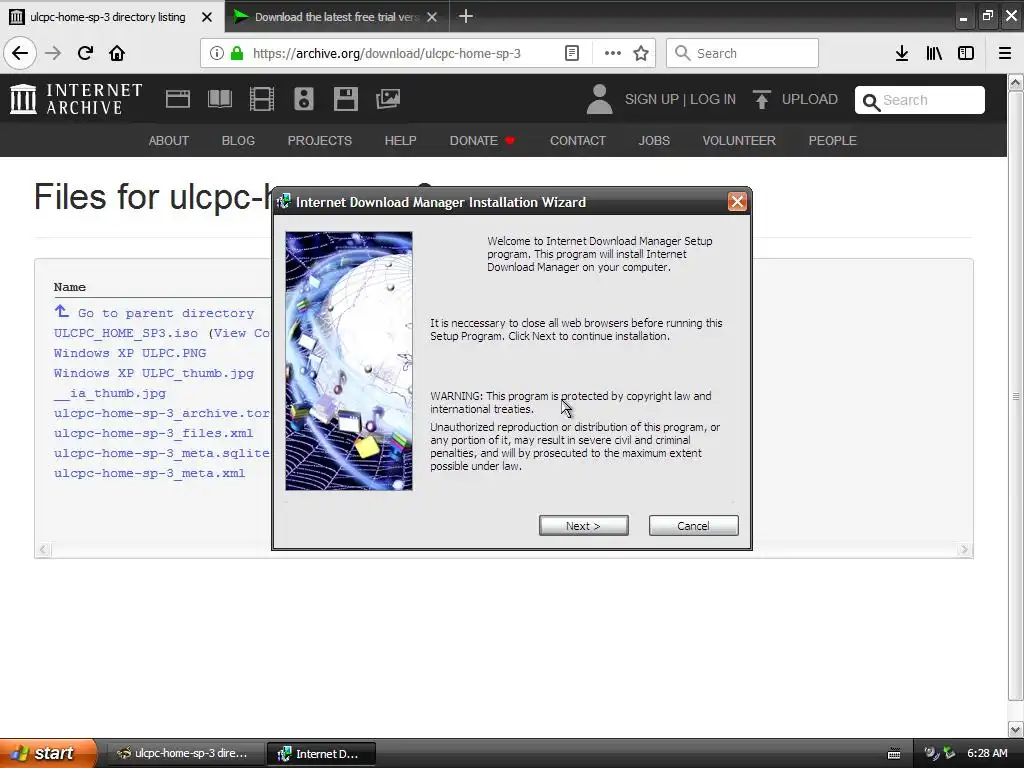Open ulcpc-home-sp-3_meta.xml link
1024x768 pixels.
click(150, 473)
